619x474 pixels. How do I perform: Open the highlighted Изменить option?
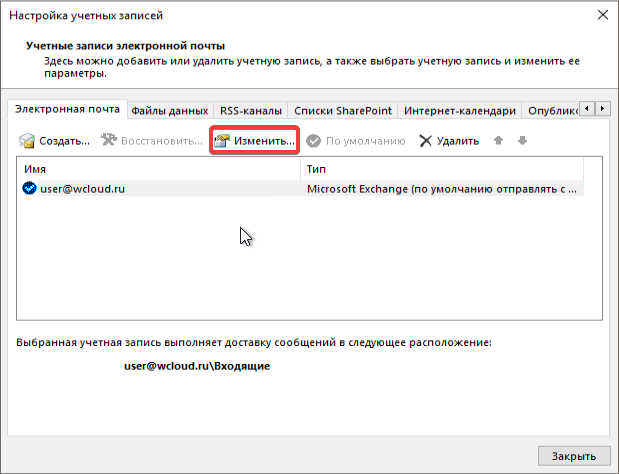254,141
